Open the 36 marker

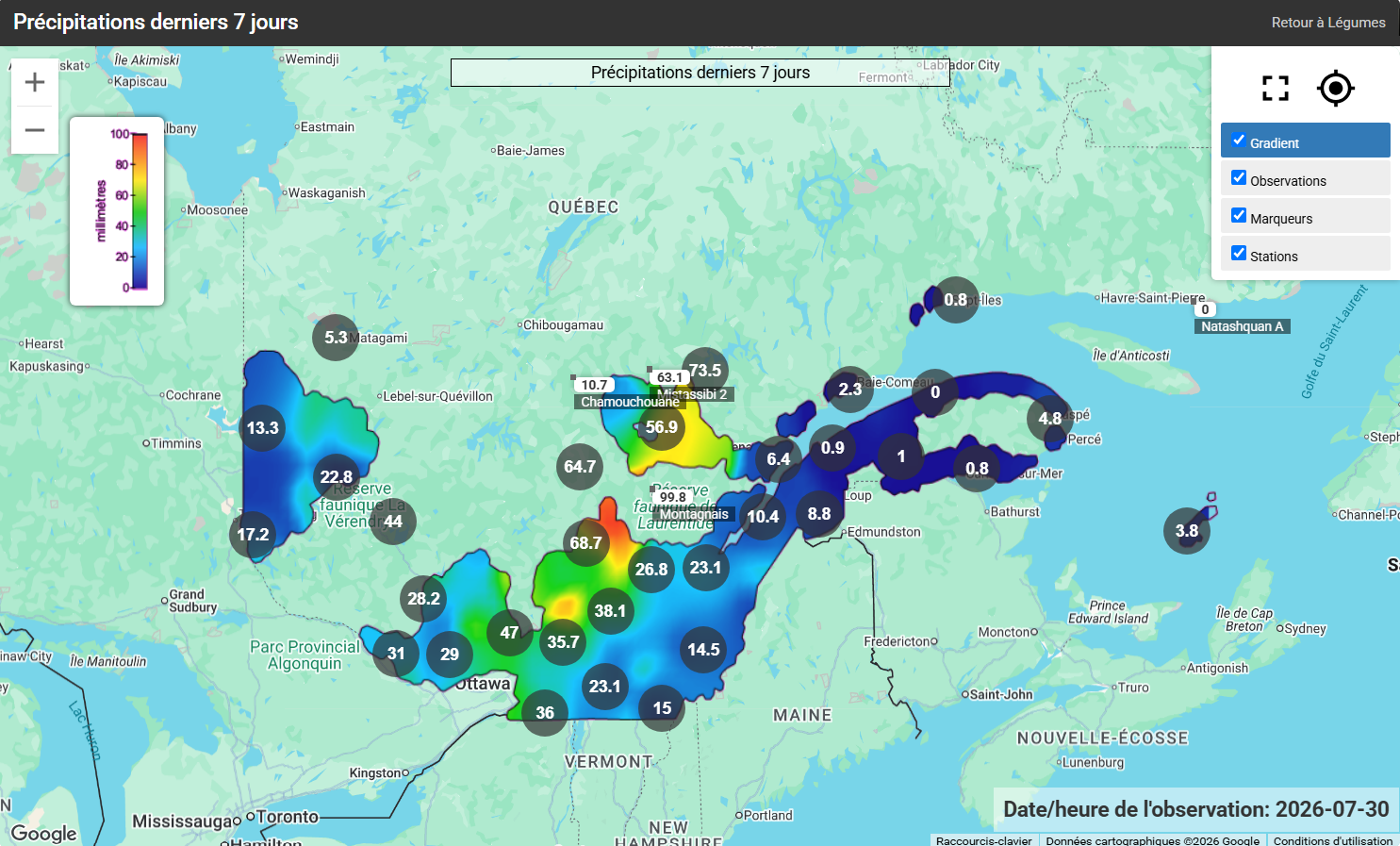click(545, 713)
